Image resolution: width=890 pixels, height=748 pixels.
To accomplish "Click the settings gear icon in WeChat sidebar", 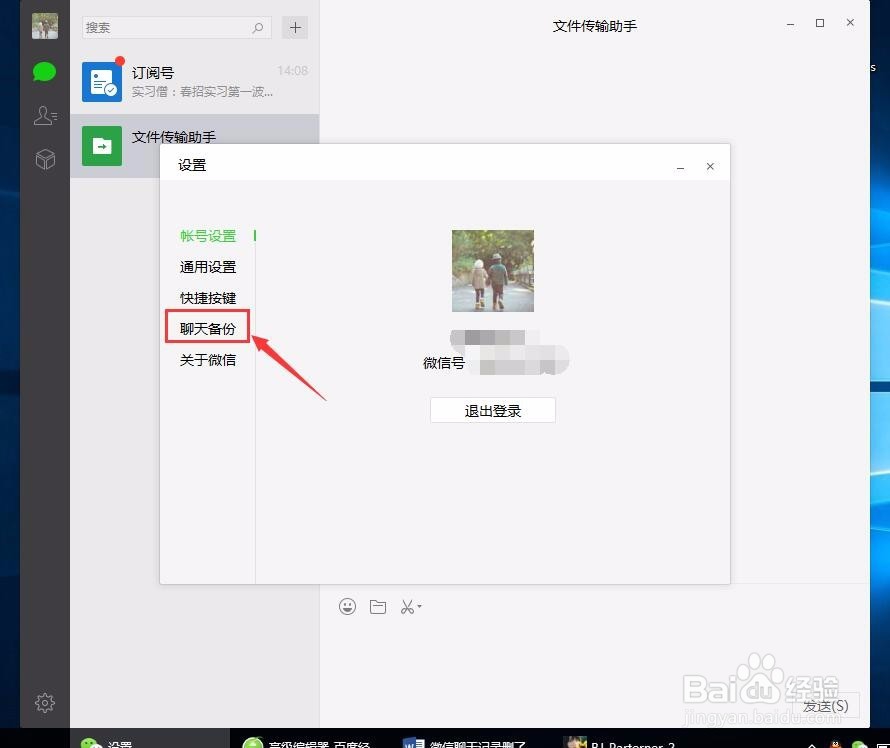I will (x=45, y=703).
